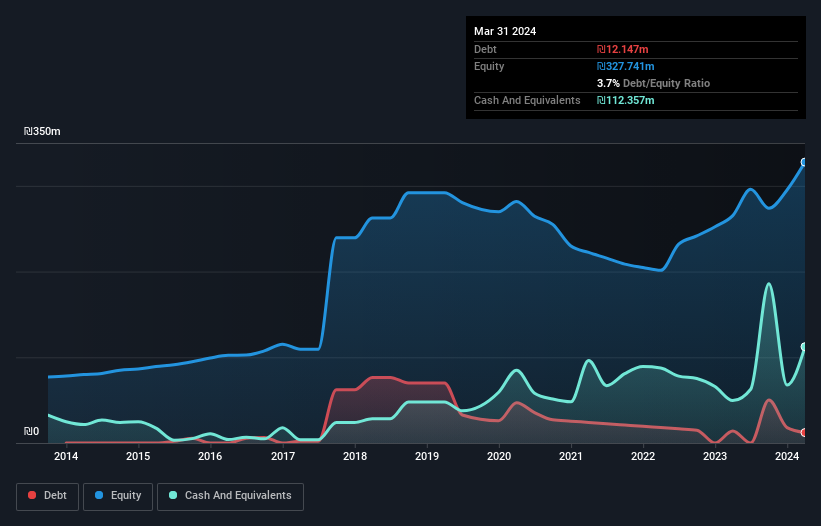Viewport: 821px width, 526px height.
Task: Click the 2021 x-axis label
Action: click(x=571, y=456)
